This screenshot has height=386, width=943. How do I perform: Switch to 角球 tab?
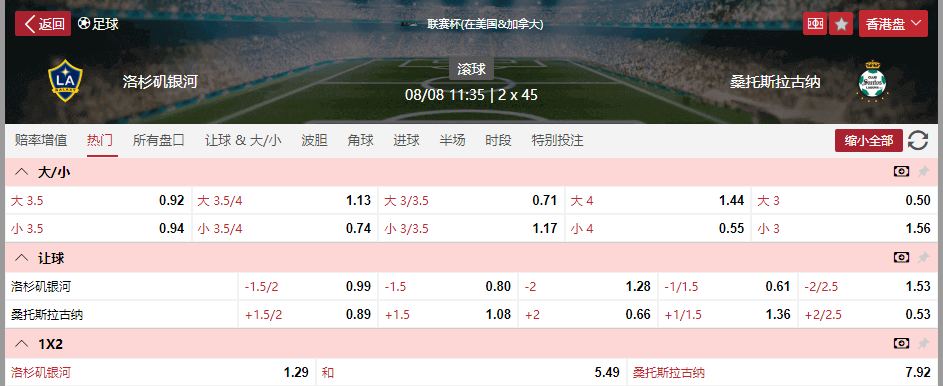tap(361, 141)
